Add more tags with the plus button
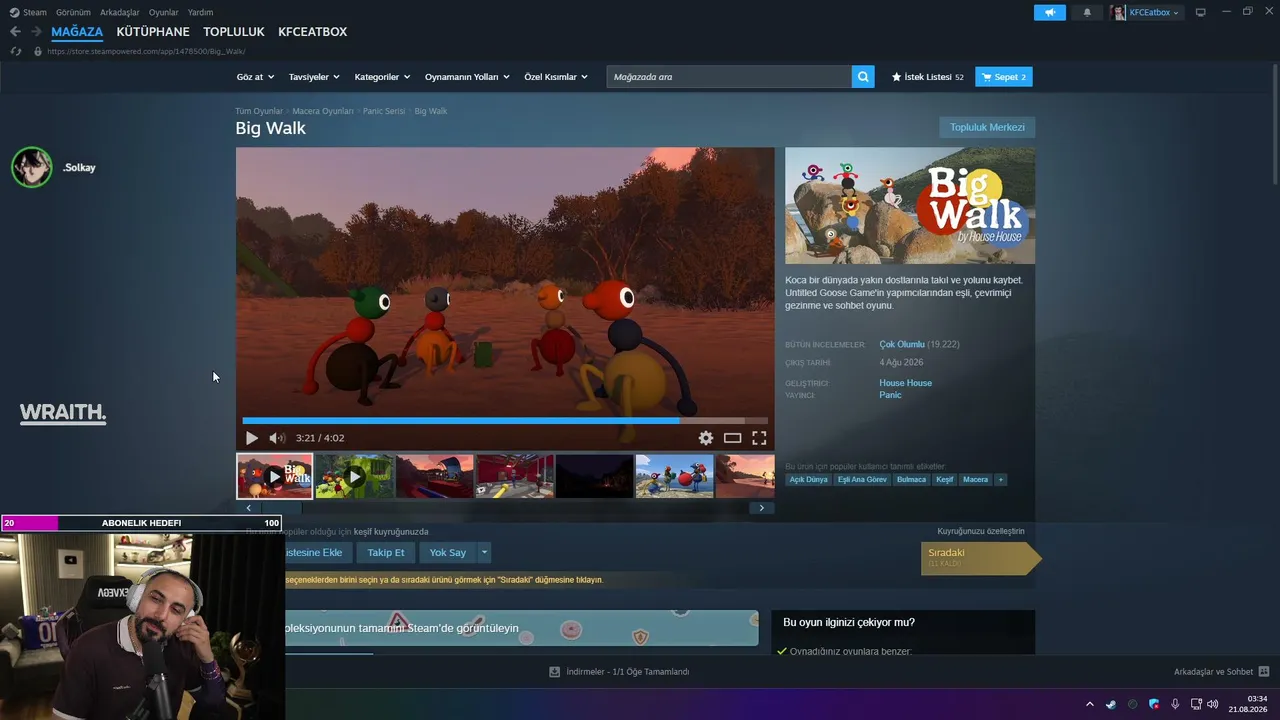The image size is (1280, 720). click(1000, 480)
